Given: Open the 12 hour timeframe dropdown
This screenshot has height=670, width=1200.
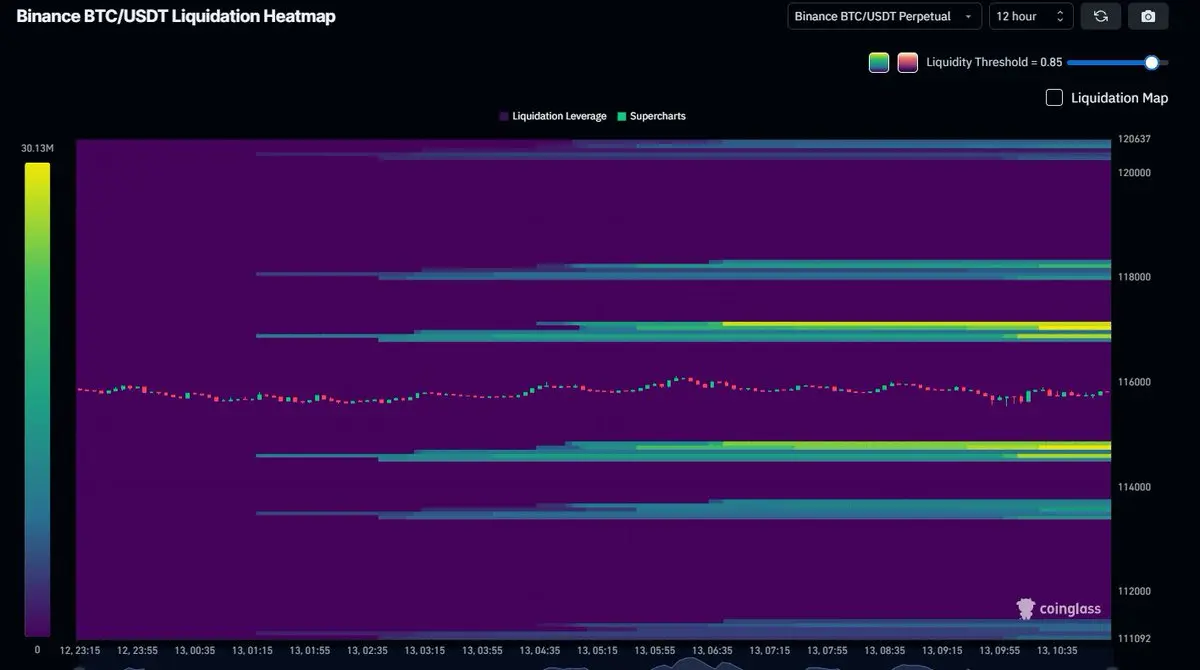Looking at the screenshot, I should pos(1031,16).
